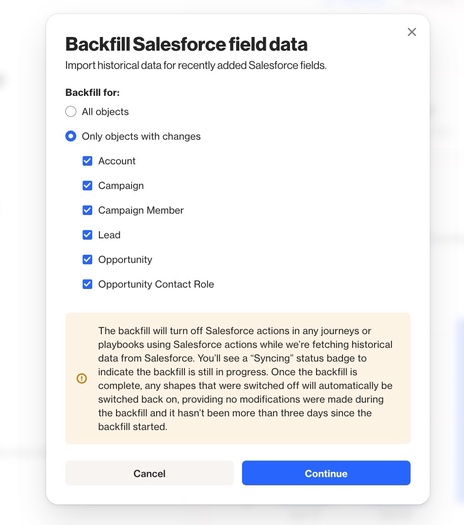The width and height of the screenshot is (464, 525).
Task: Uncheck the standalone Campaign checkbox
Action: (x=87, y=185)
